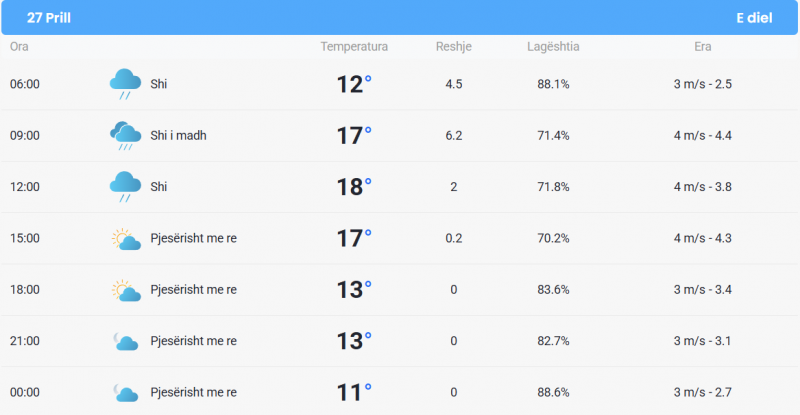This screenshot has width=800, height=415.
Task: Click the moon cloud icon at 00:00
Action: tap(126, 393)
